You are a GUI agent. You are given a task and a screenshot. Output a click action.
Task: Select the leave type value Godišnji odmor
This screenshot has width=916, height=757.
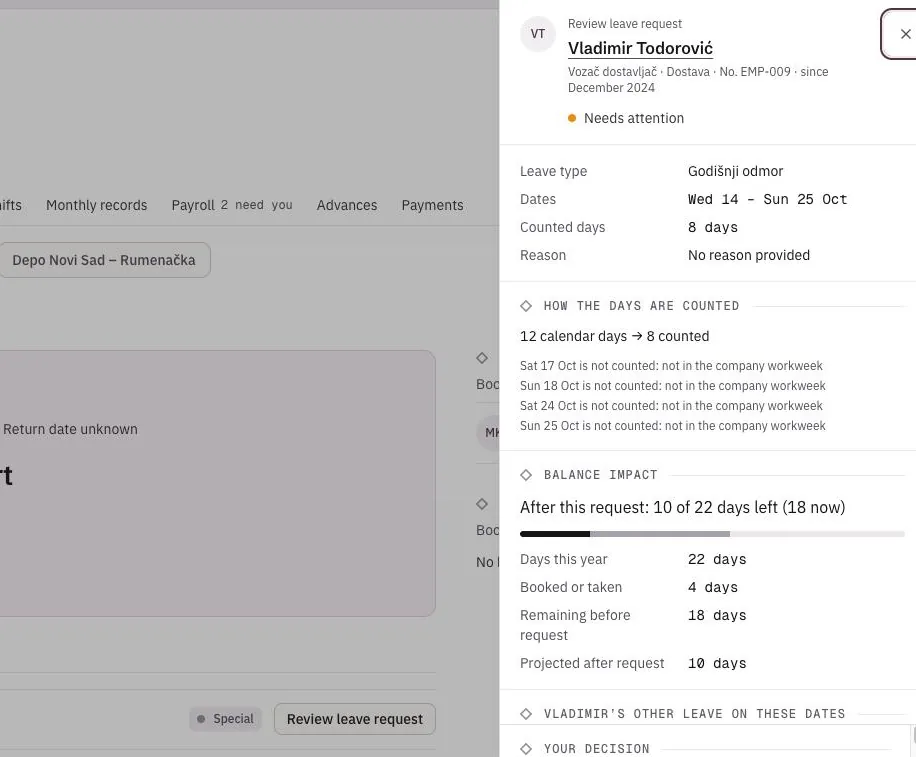click(735, 171)
